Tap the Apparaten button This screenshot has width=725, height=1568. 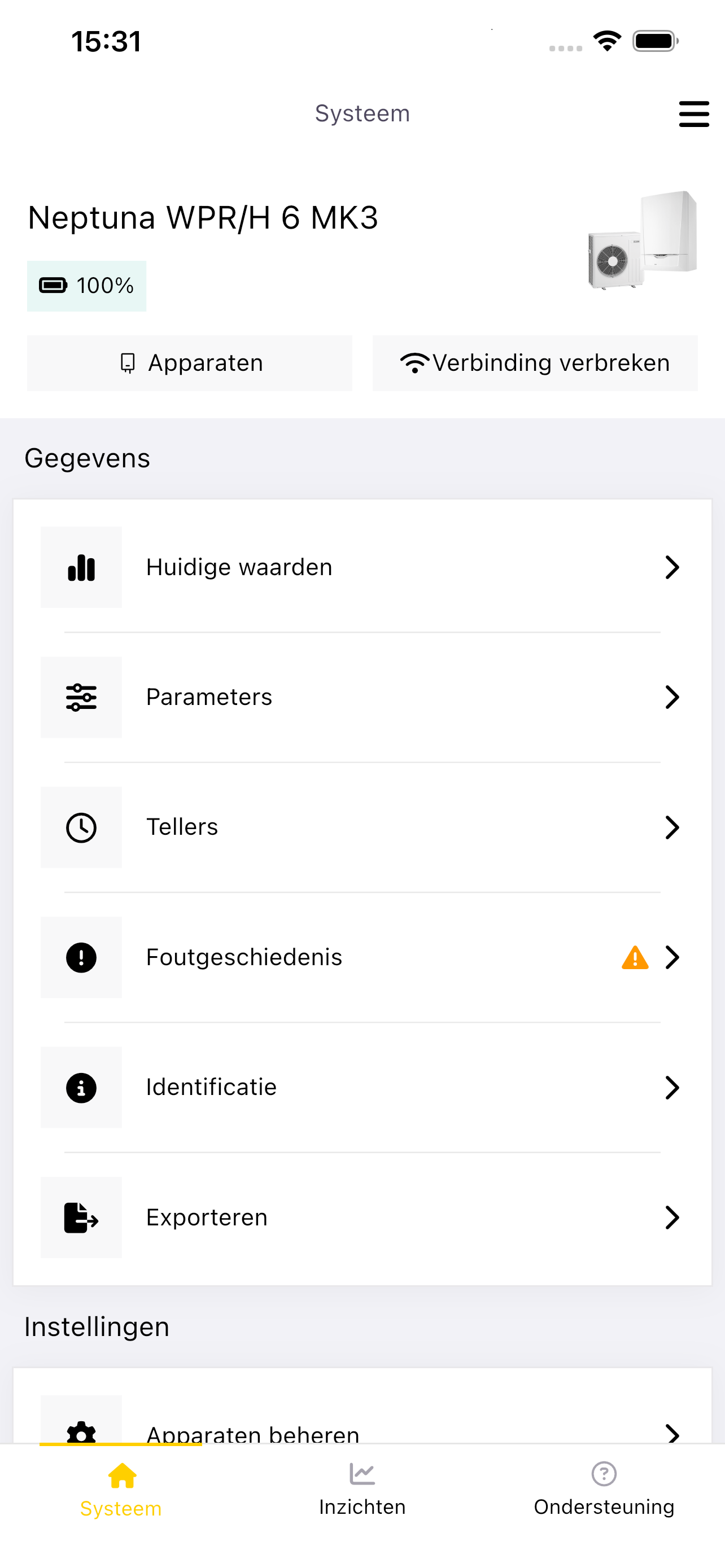click(189, 363)
